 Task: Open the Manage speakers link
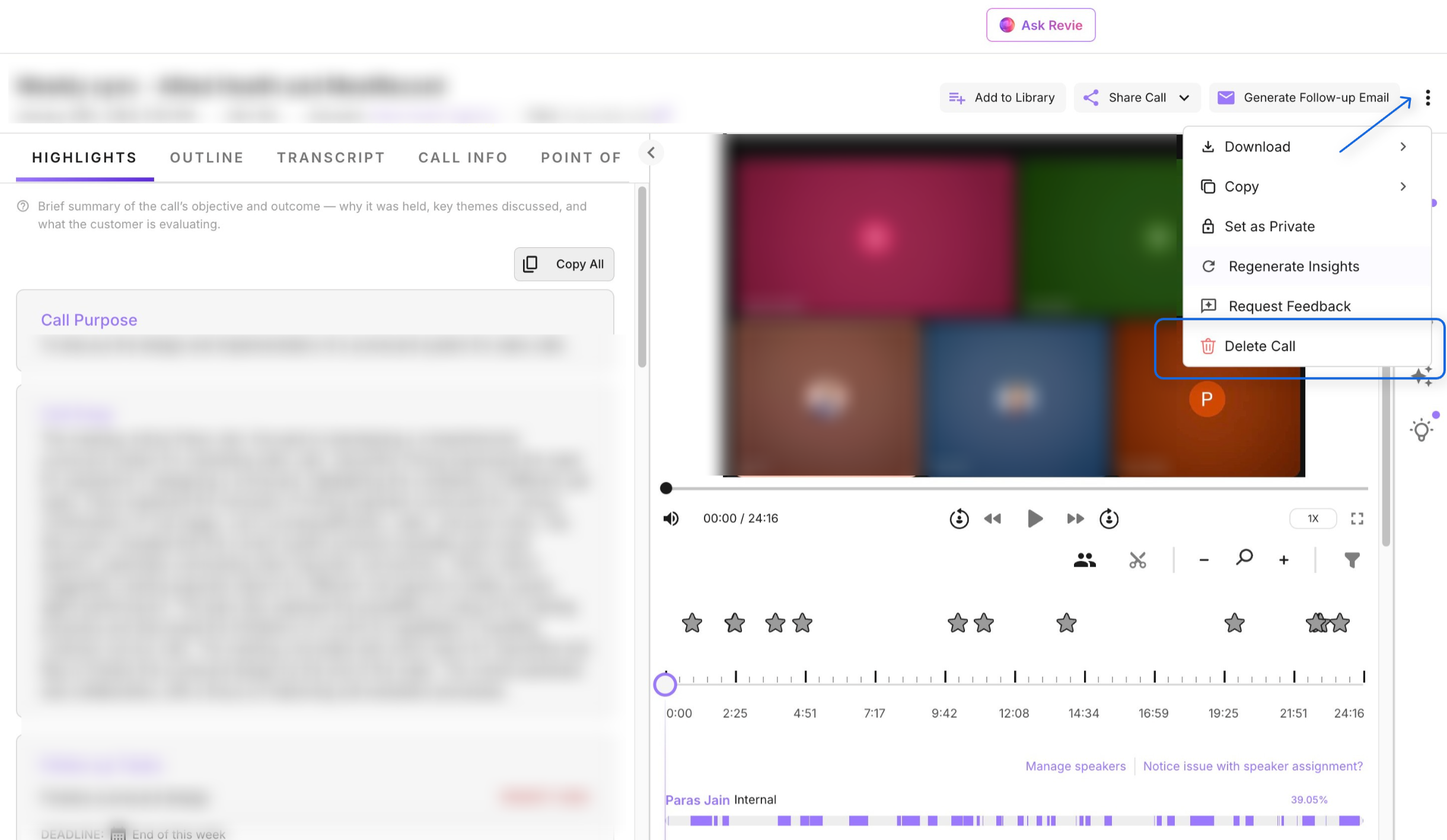click(x=1075, y=766)
